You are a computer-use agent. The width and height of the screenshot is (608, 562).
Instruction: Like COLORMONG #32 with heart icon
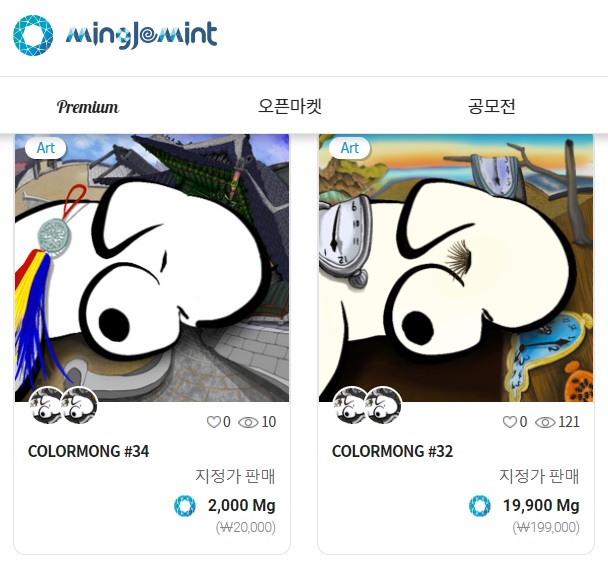510,422
